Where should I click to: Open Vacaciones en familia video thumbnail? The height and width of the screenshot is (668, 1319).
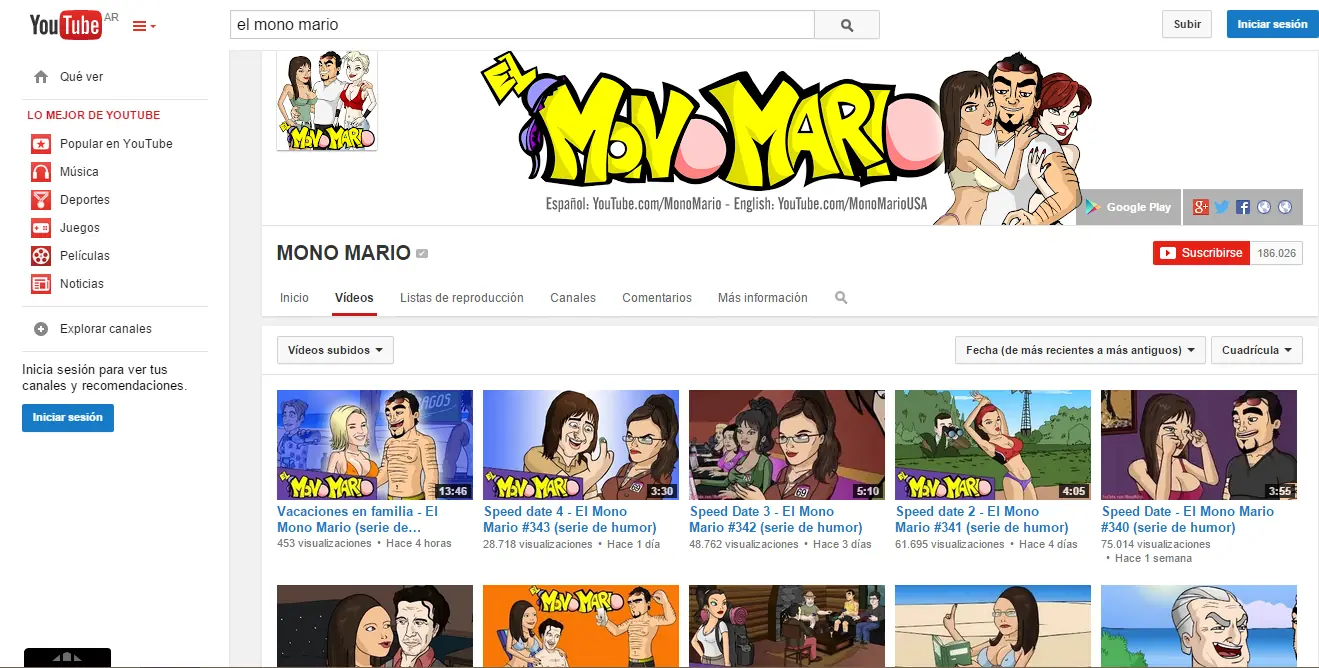pyautogui.click(x=375, y=445)
